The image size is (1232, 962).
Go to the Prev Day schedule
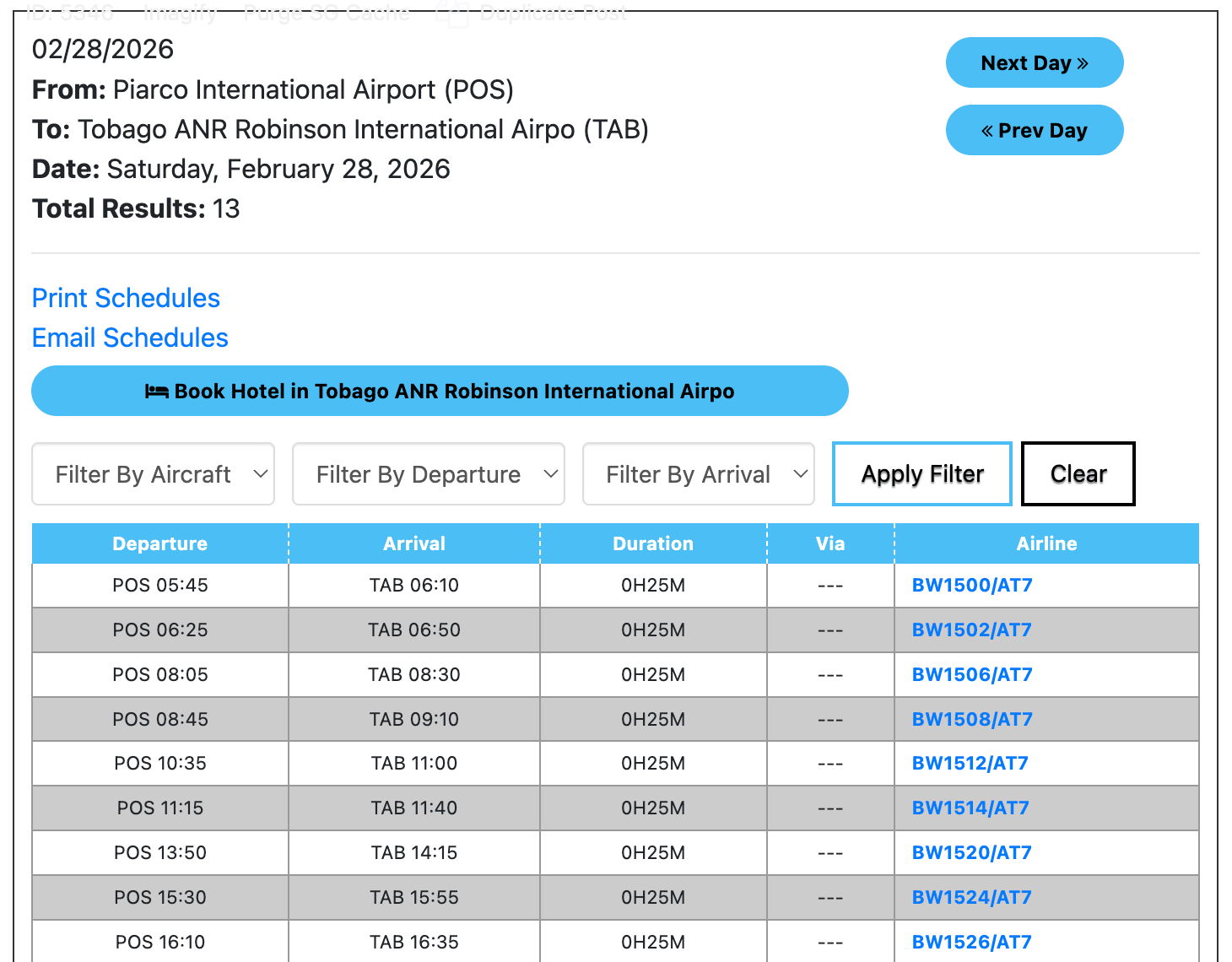click(1034, 131)
